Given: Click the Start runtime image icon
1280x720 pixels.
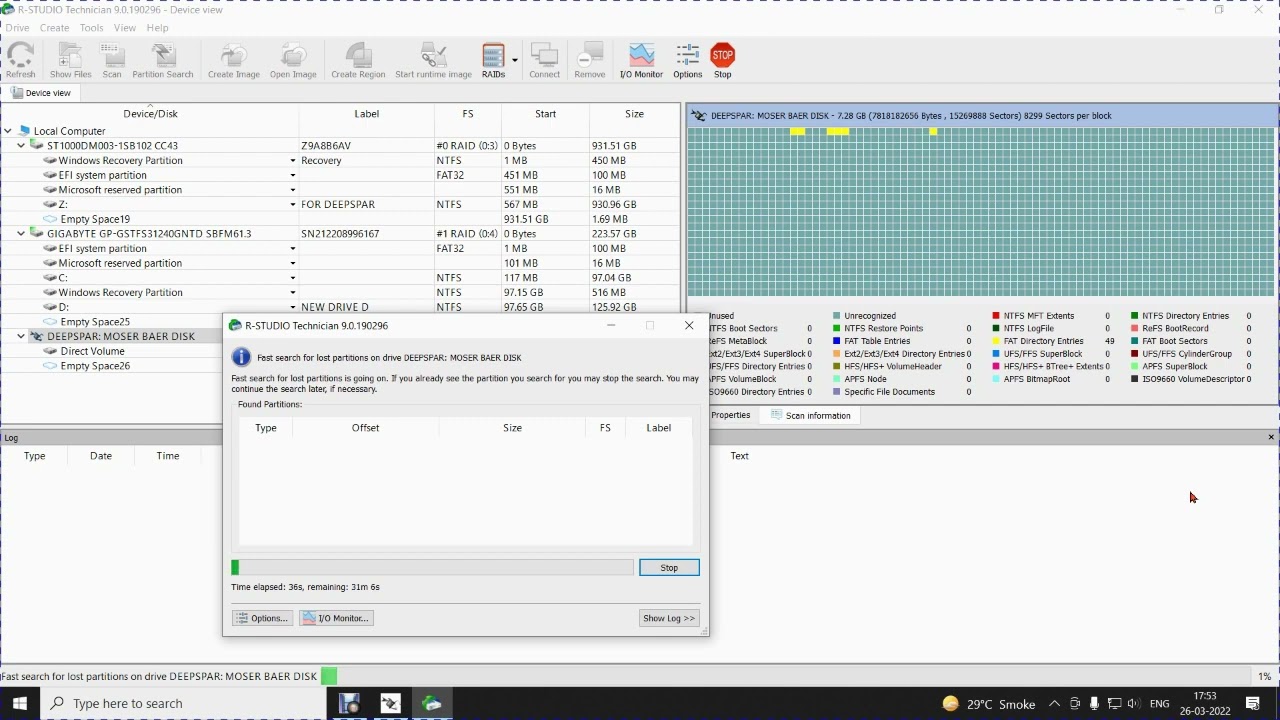Looking at the screenshot, I should click(x=433, y=61).
